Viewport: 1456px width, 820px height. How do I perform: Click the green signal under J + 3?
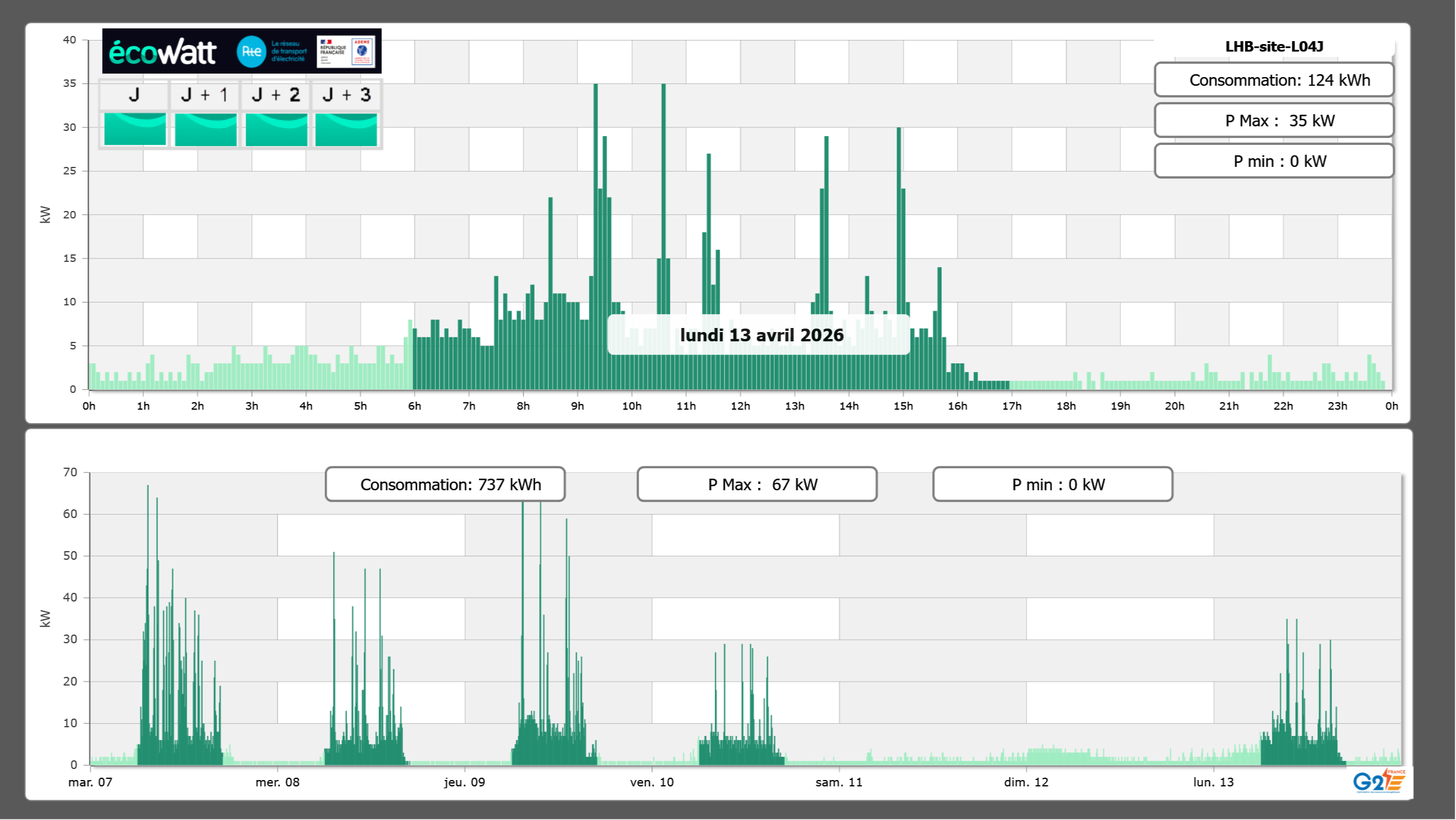[346, 129]
